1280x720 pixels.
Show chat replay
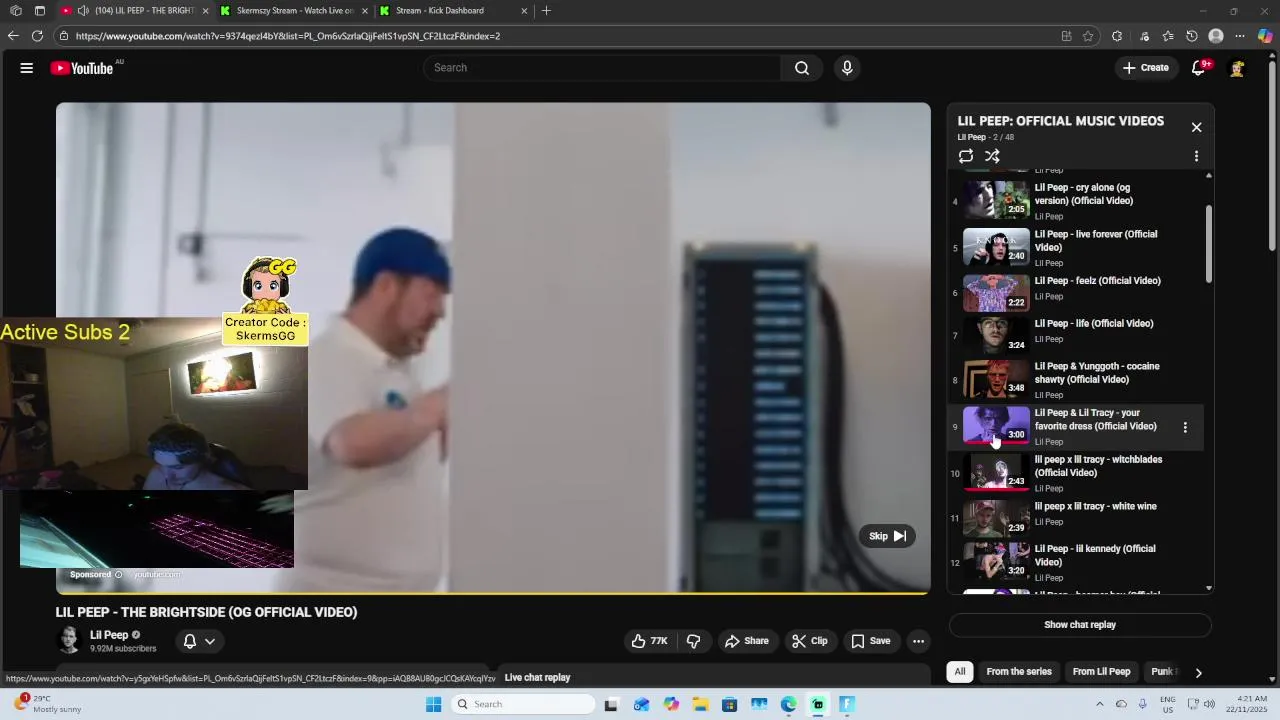1080,625
